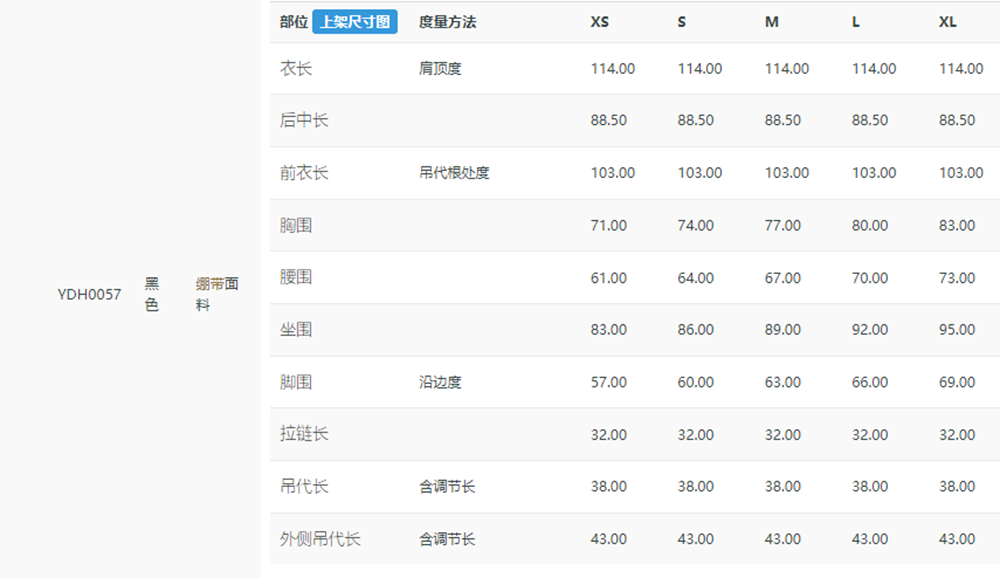Select the 坐围 row label
Image resolution: width=1000 pixels, height=578 pixels.
(296, 330)
